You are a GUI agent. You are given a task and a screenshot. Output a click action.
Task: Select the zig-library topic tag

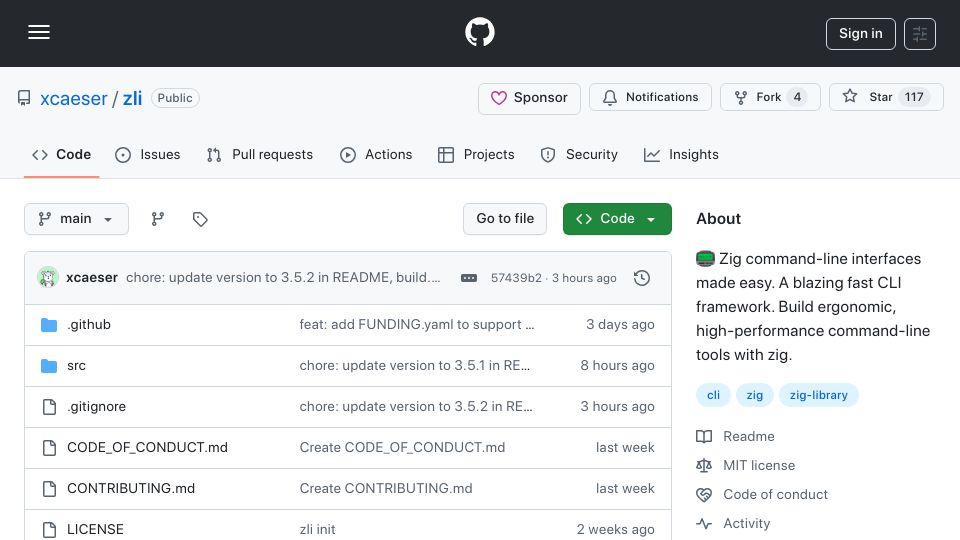pos(819,396)
